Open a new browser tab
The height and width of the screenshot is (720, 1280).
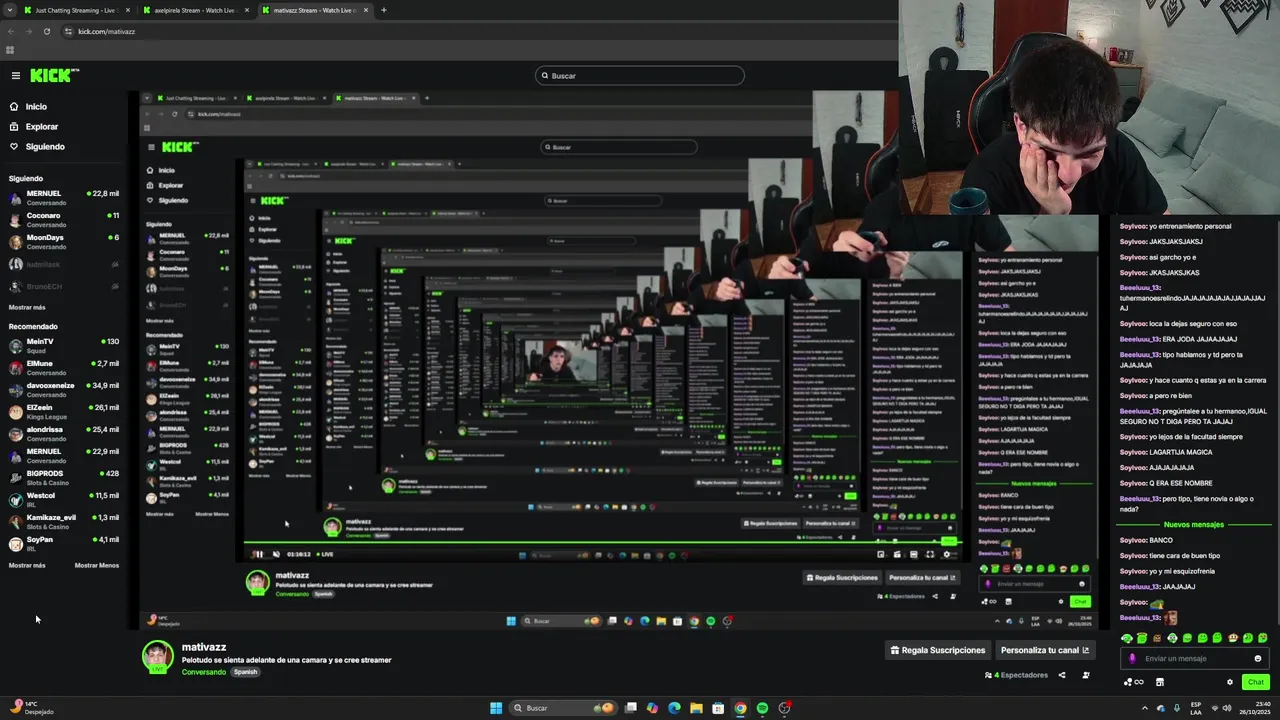tap(383, 10)
